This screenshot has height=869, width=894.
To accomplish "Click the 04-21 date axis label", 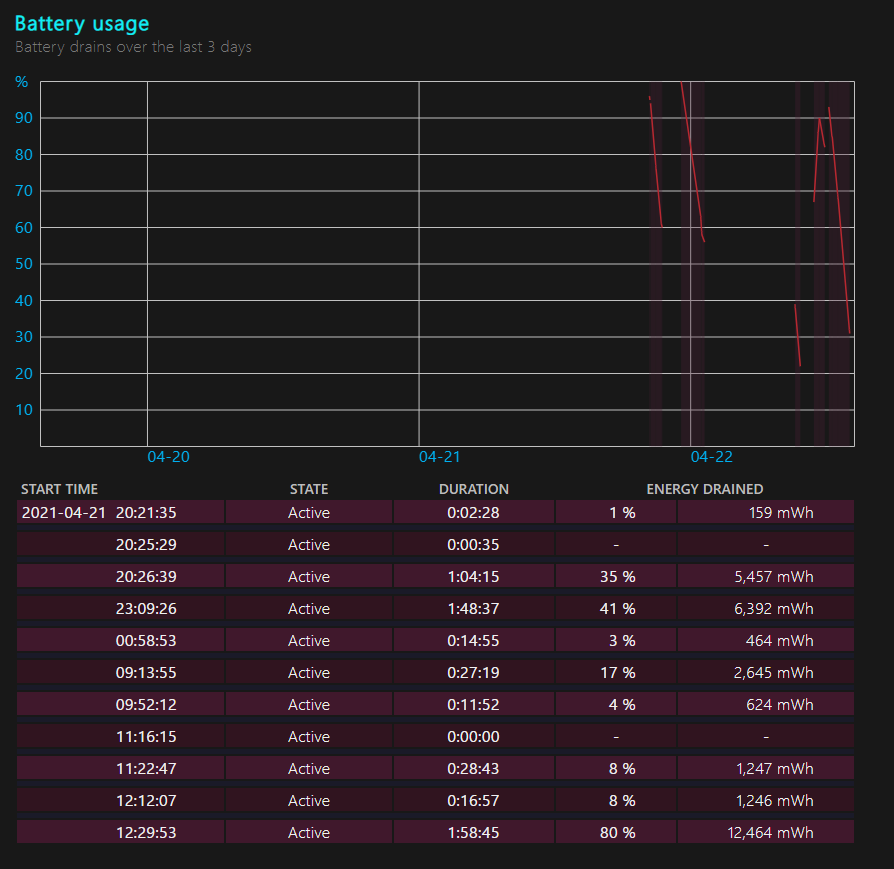I will pos(440,457).
